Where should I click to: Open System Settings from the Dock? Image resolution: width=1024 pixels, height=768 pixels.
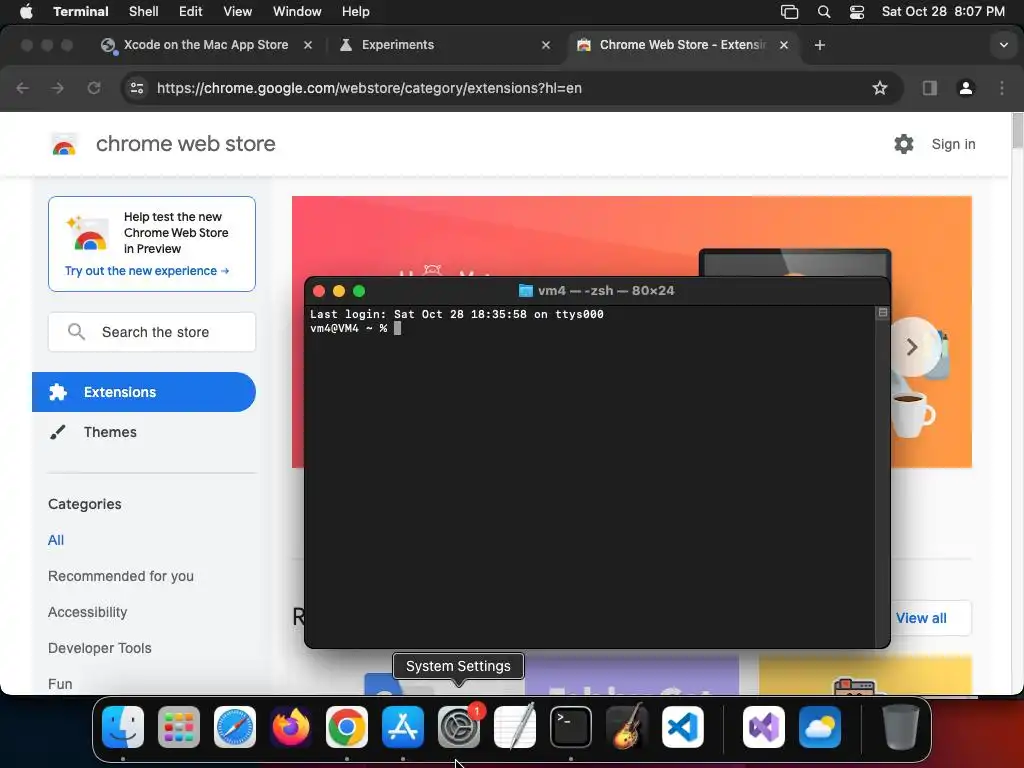click(x=458, y=727)
